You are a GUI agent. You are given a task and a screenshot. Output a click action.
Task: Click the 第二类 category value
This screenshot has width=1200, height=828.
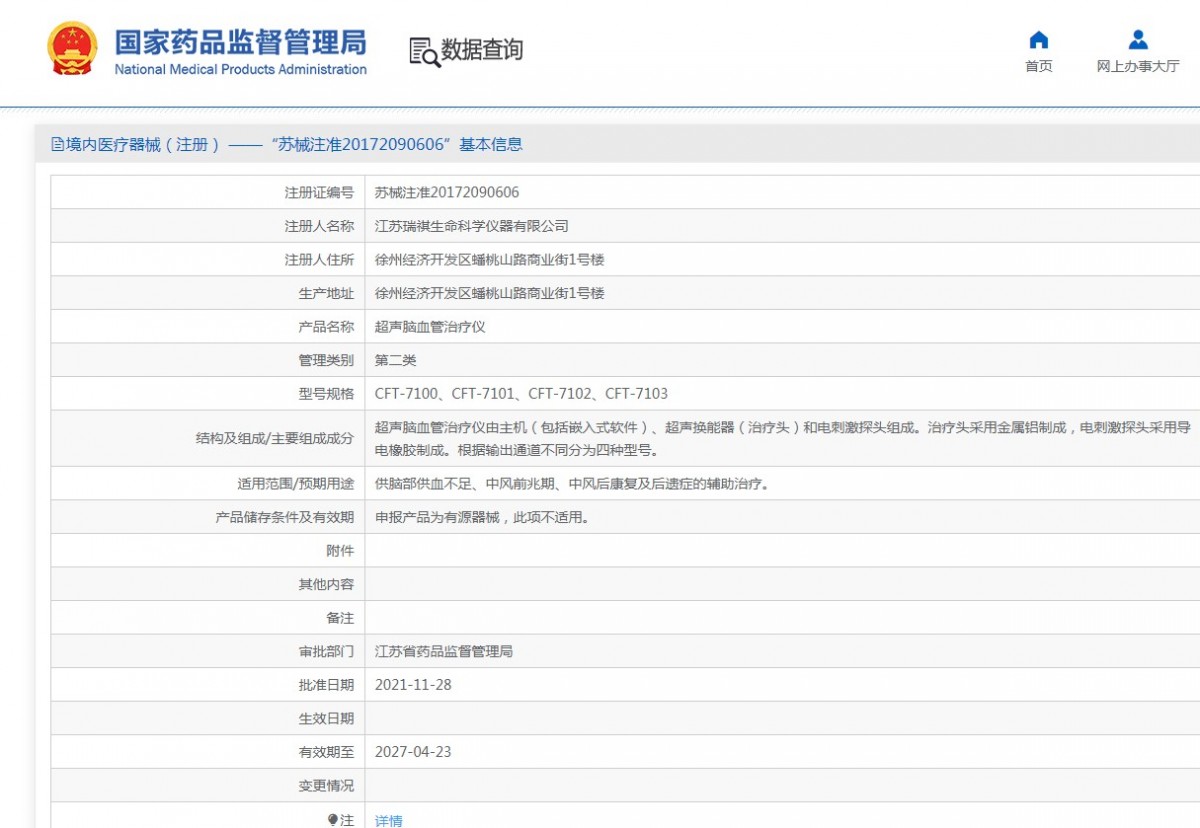coord(396,360)
